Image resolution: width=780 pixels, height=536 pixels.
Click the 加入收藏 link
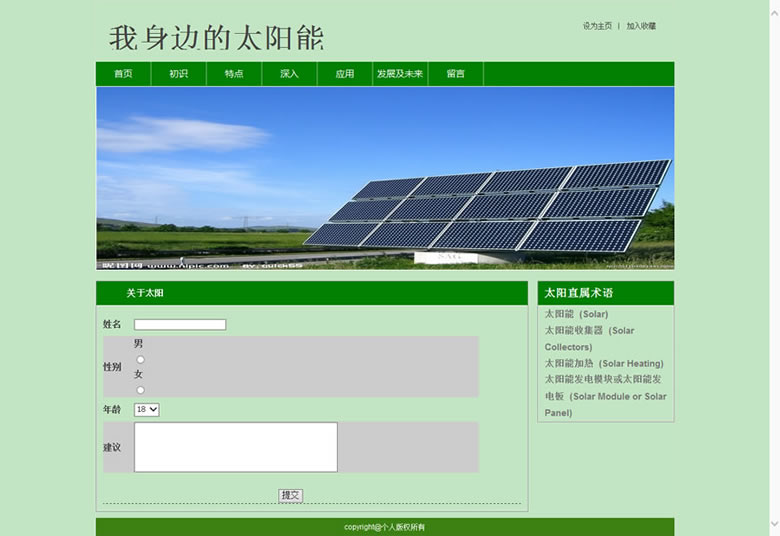(641, 26)
